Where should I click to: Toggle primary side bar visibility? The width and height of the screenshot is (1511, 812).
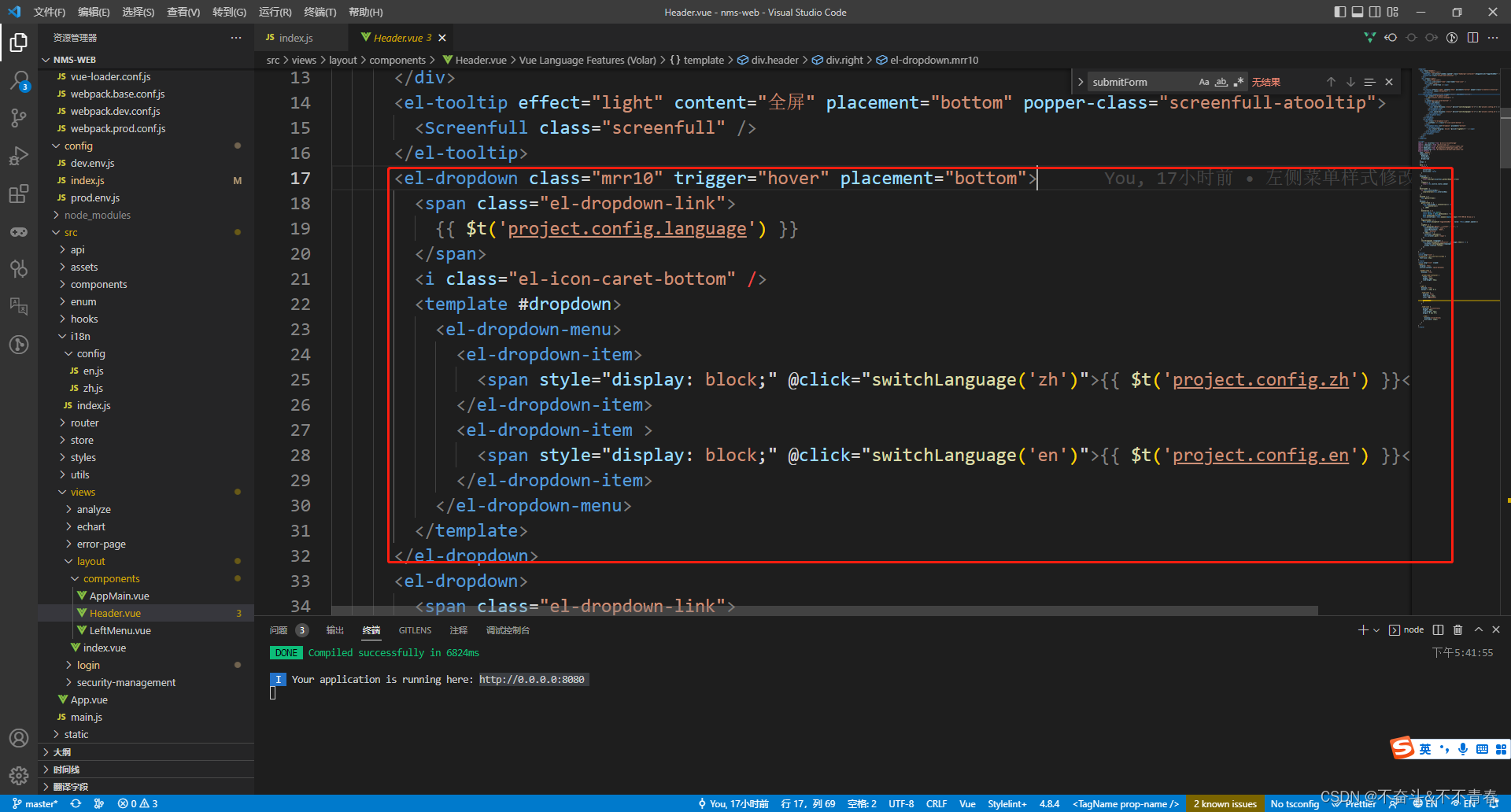(x=1340, y=12)
